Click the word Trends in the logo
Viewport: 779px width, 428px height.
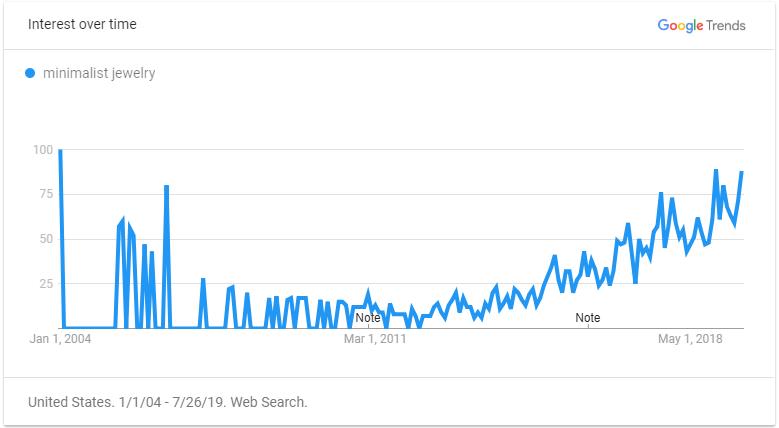726,25
